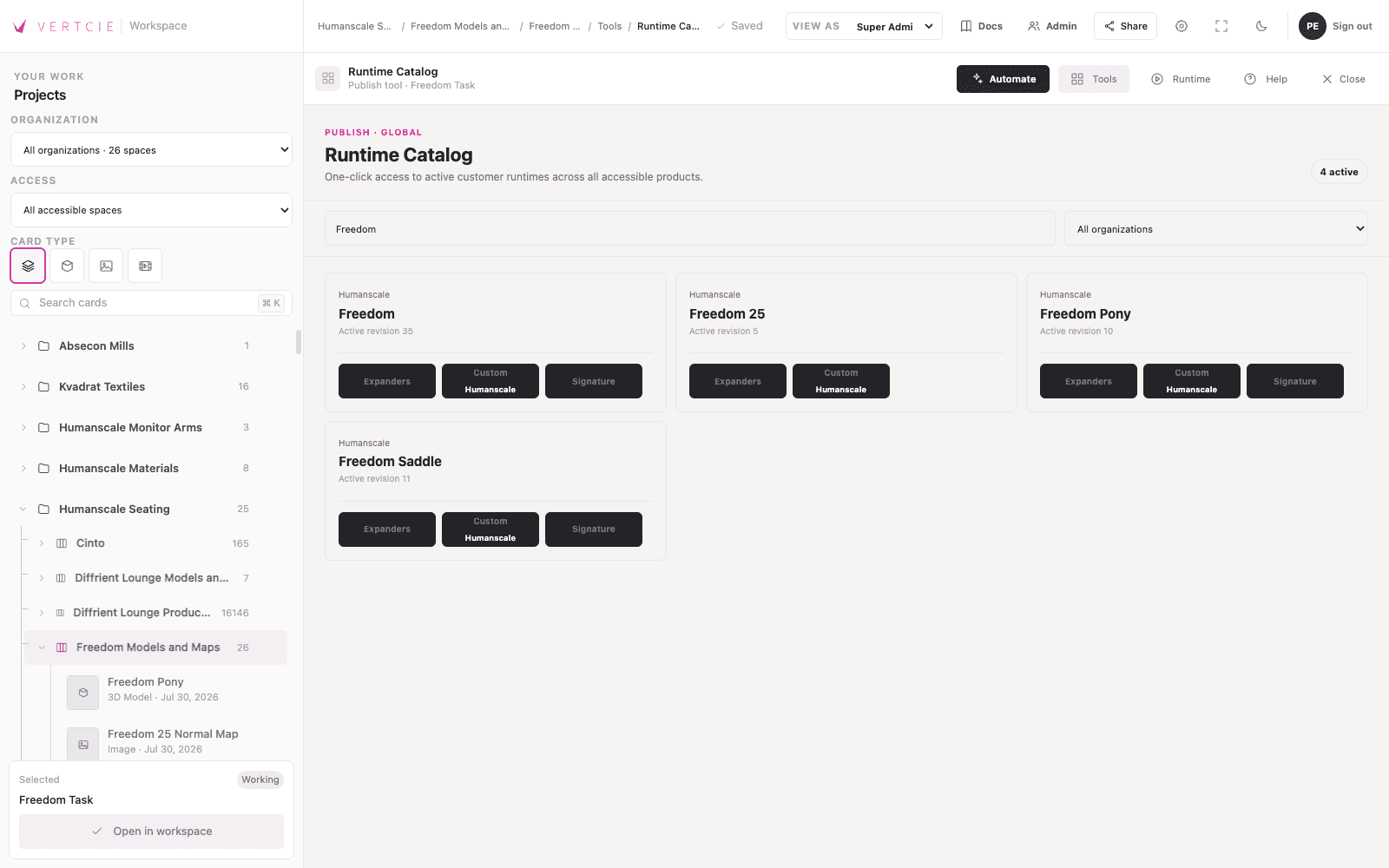This screenshot has width=1389, height=868.
Task: Open the catalog All organizations filter dropdown
Action: tap(1215, 229)
